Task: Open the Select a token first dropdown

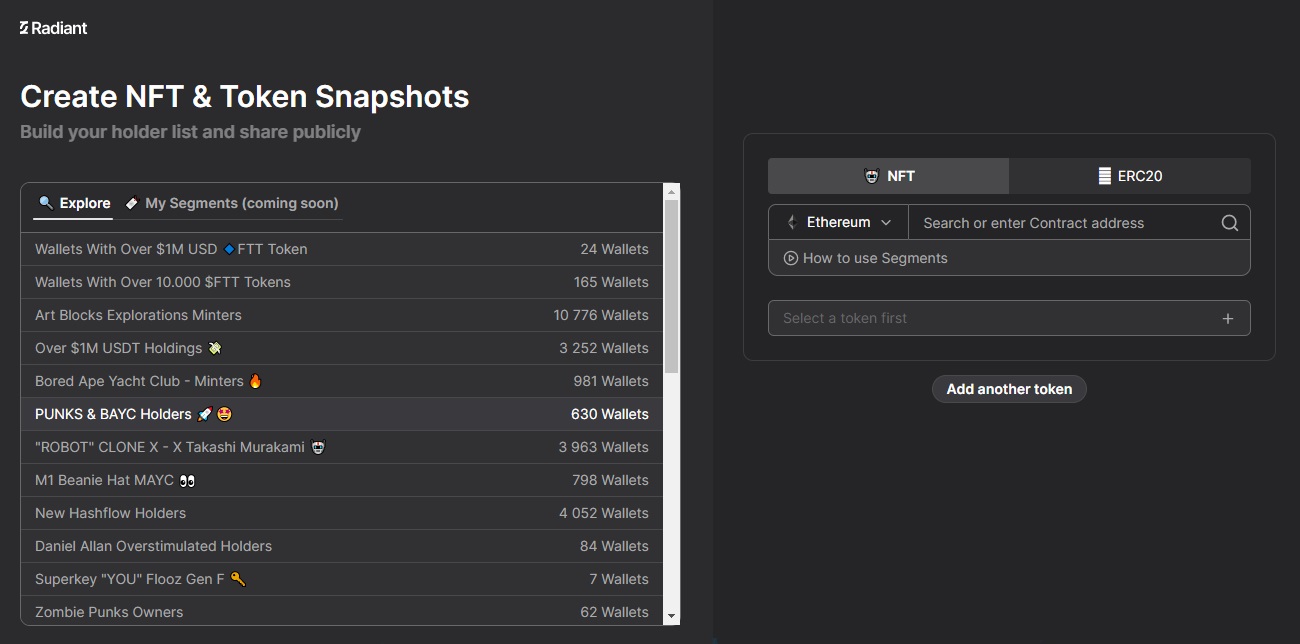Action: (1009, 318)
